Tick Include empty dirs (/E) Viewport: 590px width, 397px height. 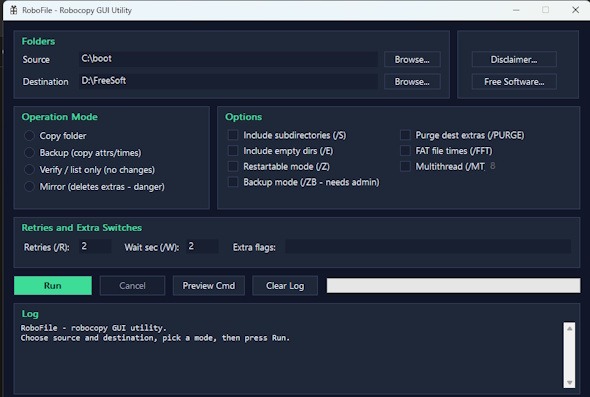click(233, 151)
